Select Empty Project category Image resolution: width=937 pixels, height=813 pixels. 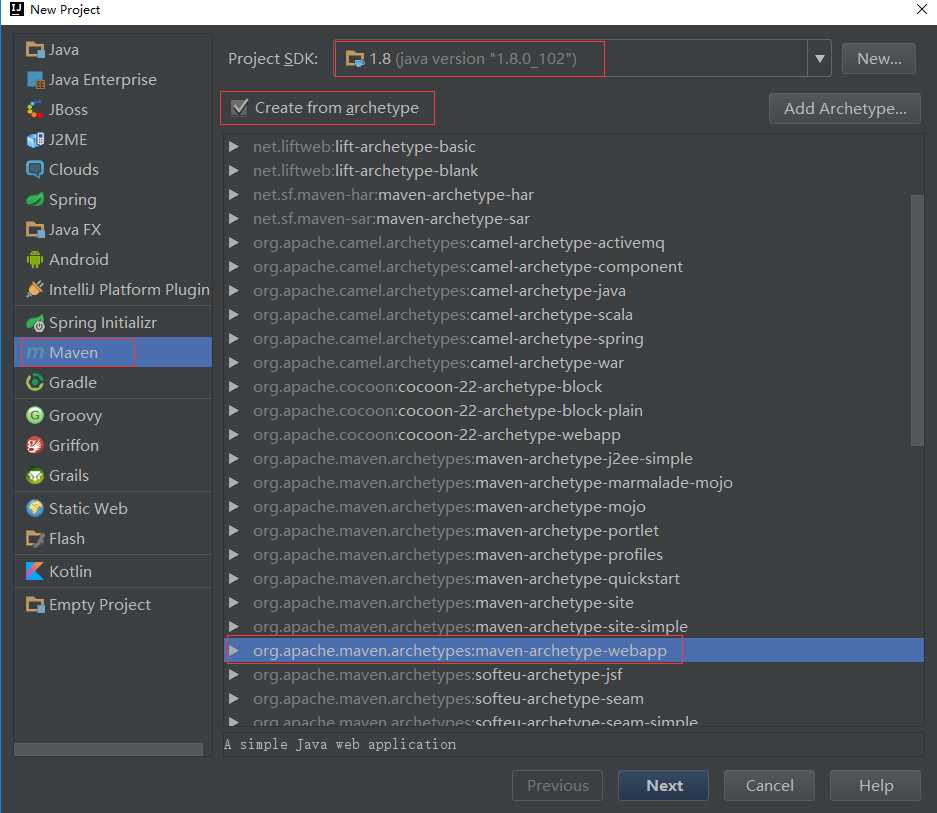coord(113,604)
